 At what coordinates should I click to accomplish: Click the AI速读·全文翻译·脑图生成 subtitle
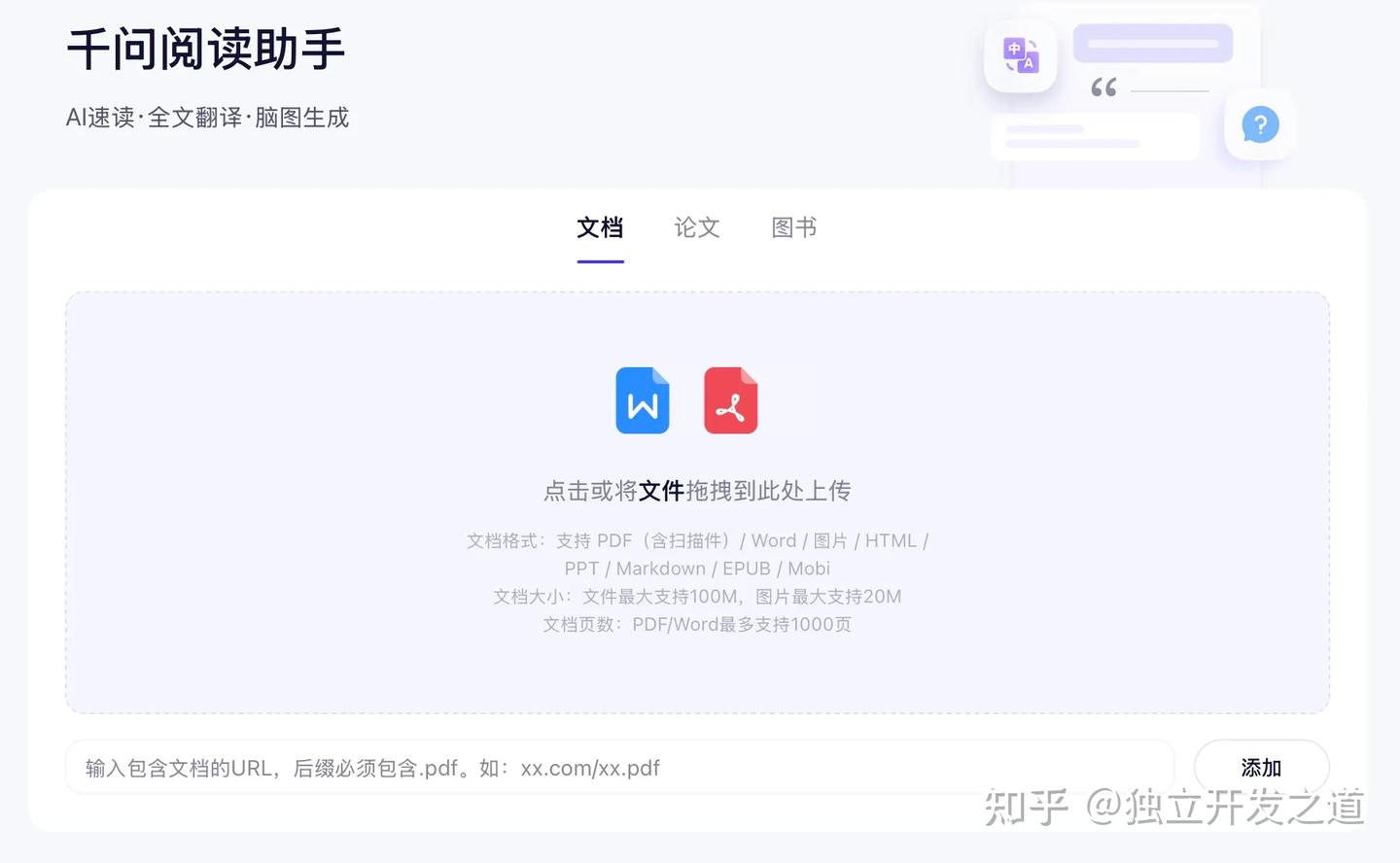click(x=207, y=118)
